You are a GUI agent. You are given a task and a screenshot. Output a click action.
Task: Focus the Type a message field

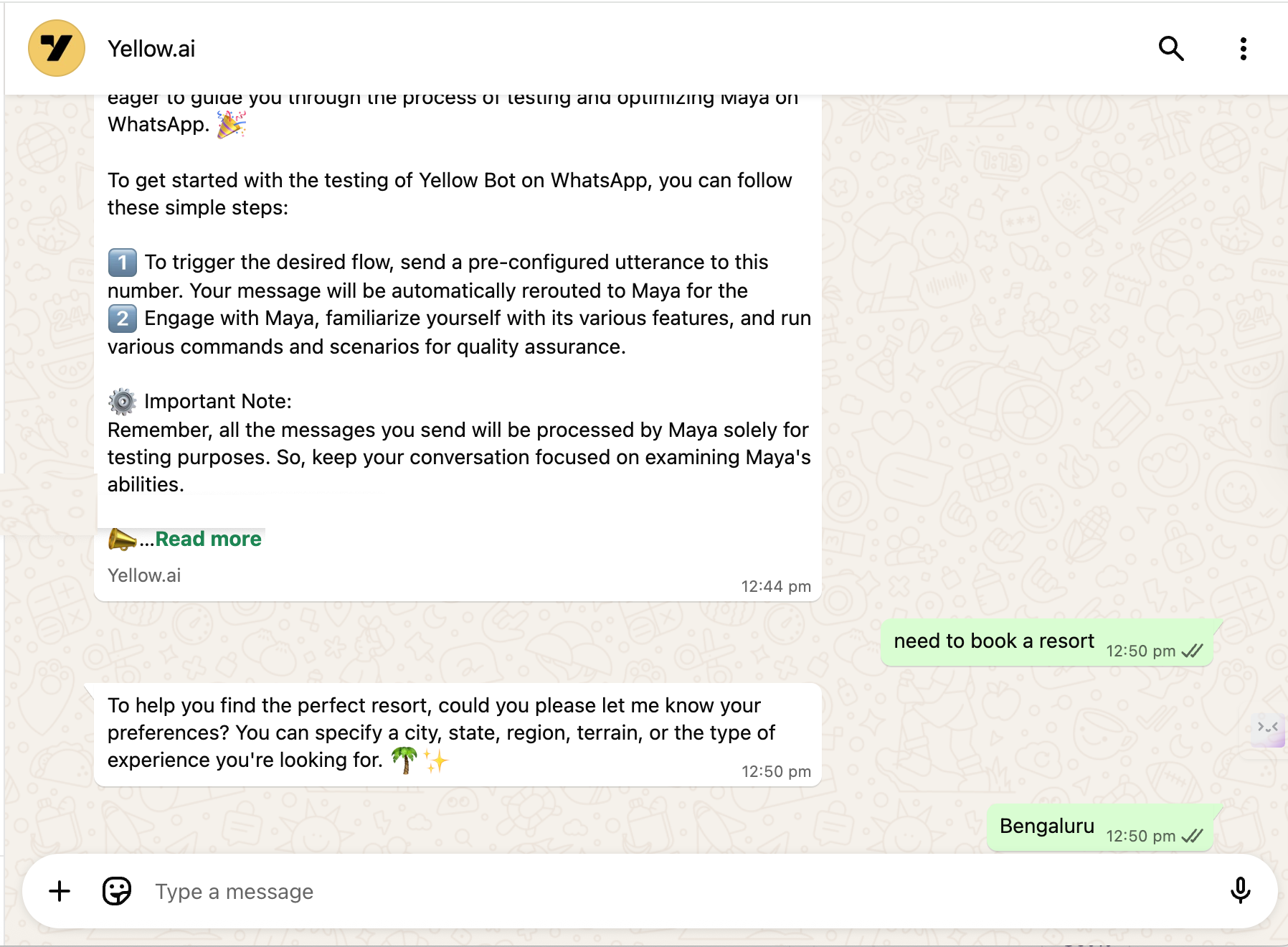tap(645, 891)
